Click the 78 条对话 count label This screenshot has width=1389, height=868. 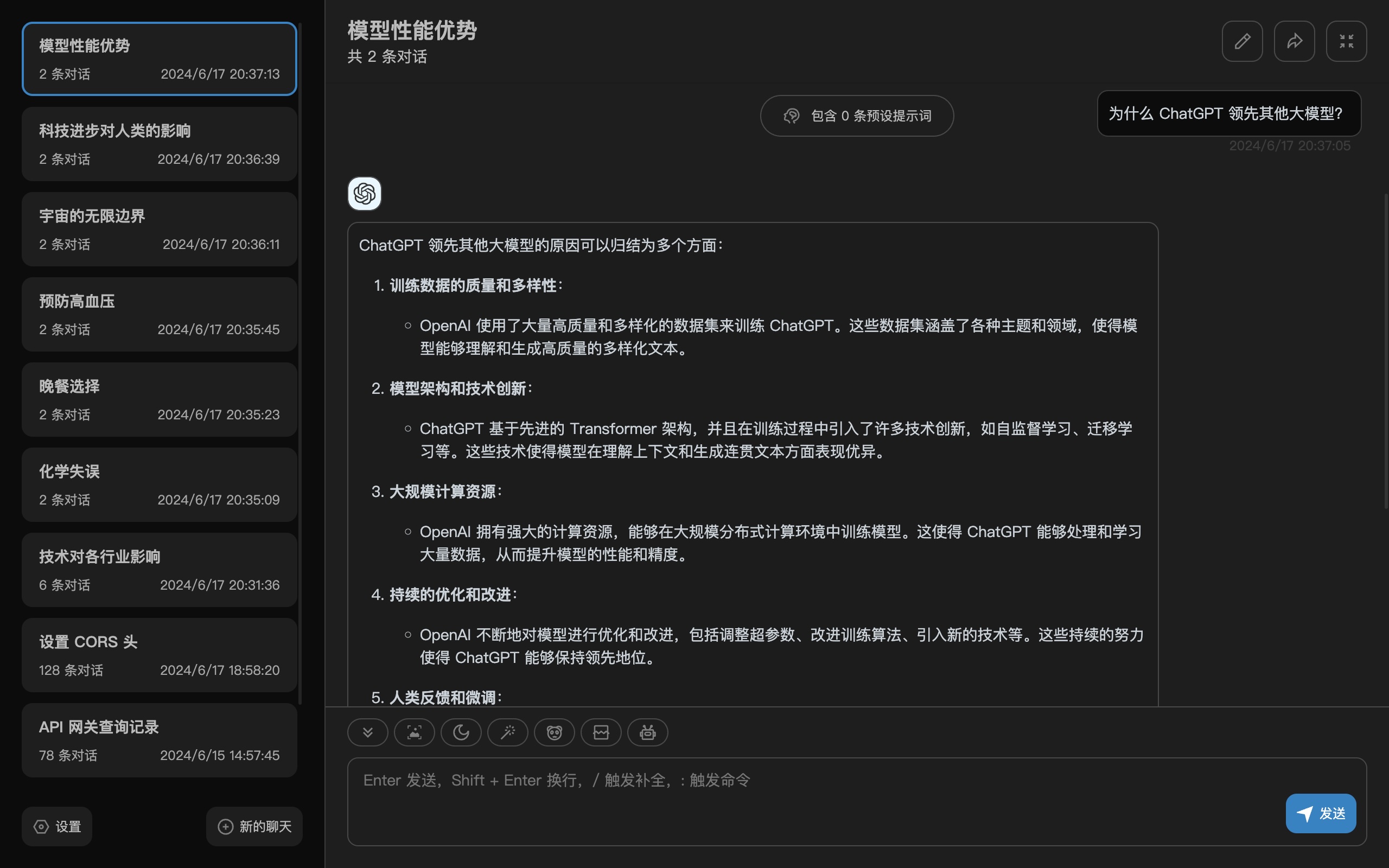68,756
